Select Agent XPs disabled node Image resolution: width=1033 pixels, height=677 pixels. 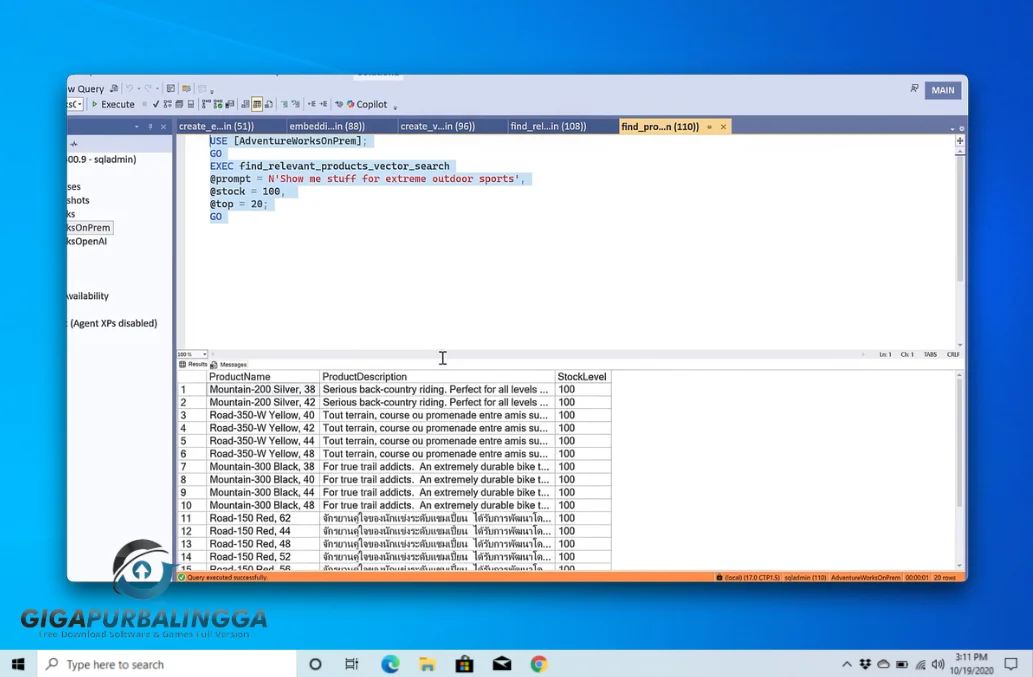point(113,323)
